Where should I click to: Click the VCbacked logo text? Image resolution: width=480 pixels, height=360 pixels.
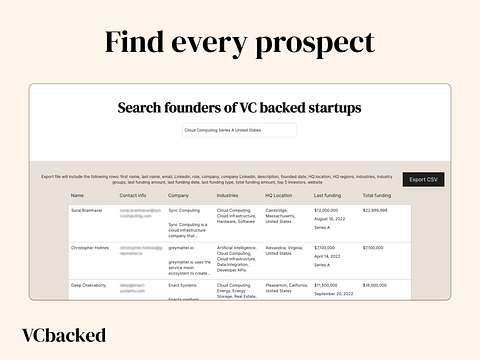coord(64,335)
